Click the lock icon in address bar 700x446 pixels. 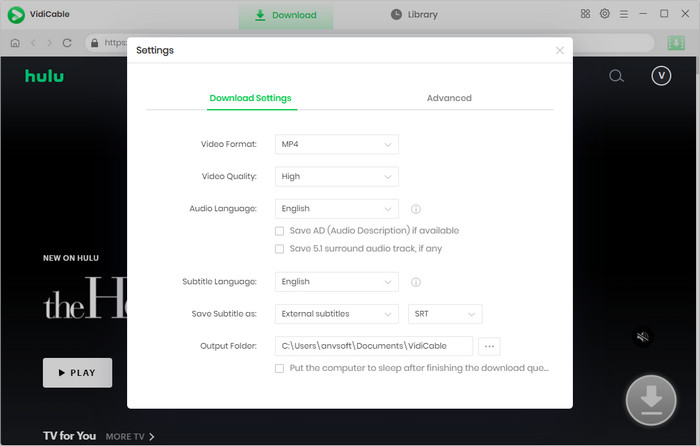click(94, 43)
